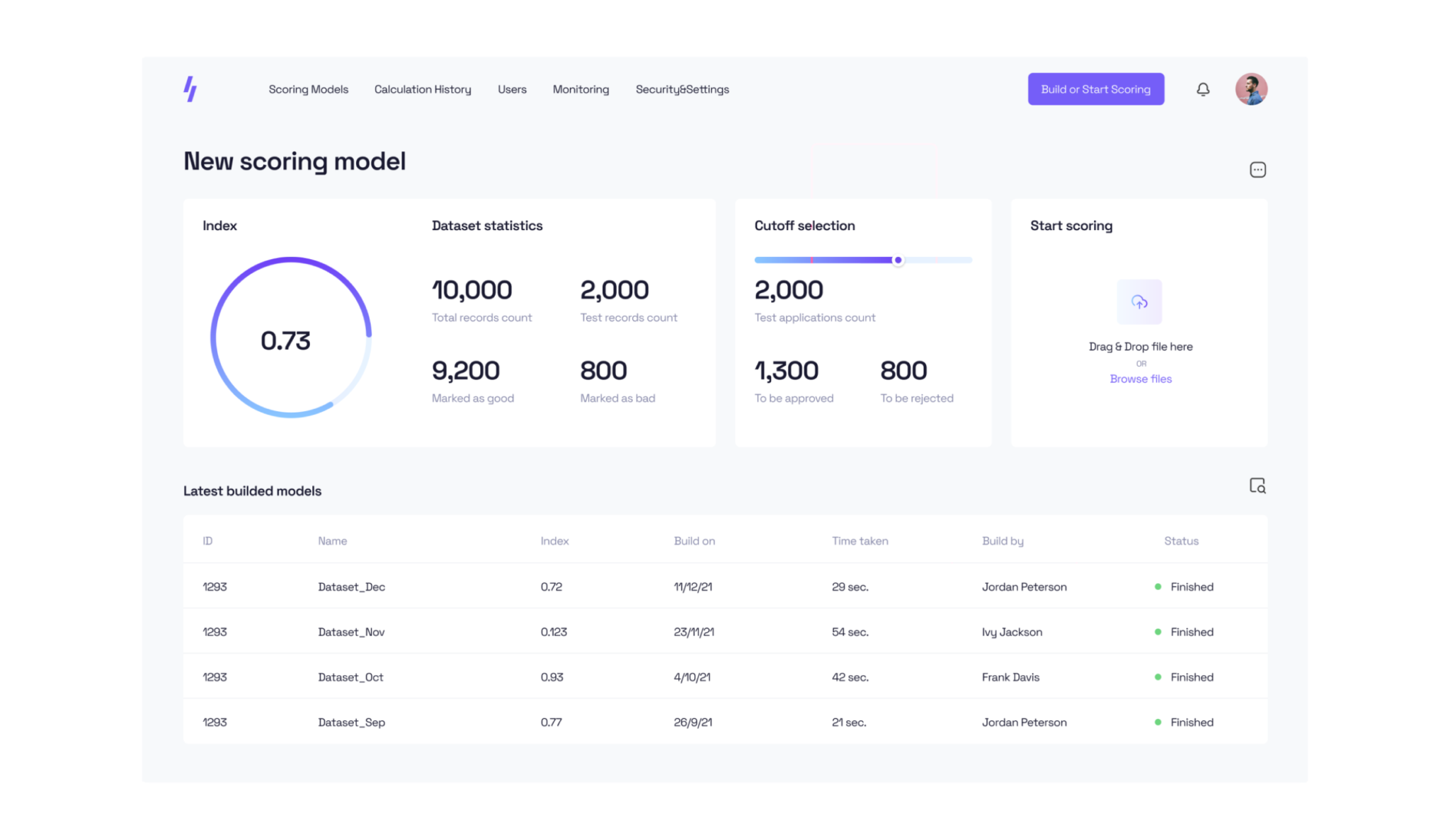Click the Test records count label

point(629,318)
